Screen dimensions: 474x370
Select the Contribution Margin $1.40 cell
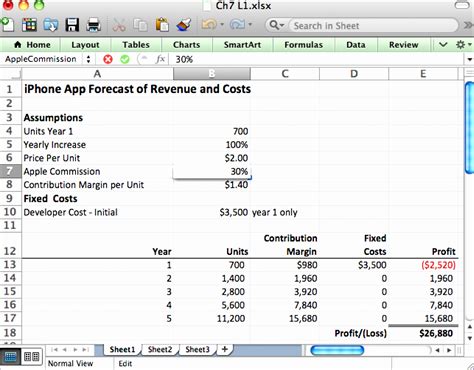click(212, 185)
